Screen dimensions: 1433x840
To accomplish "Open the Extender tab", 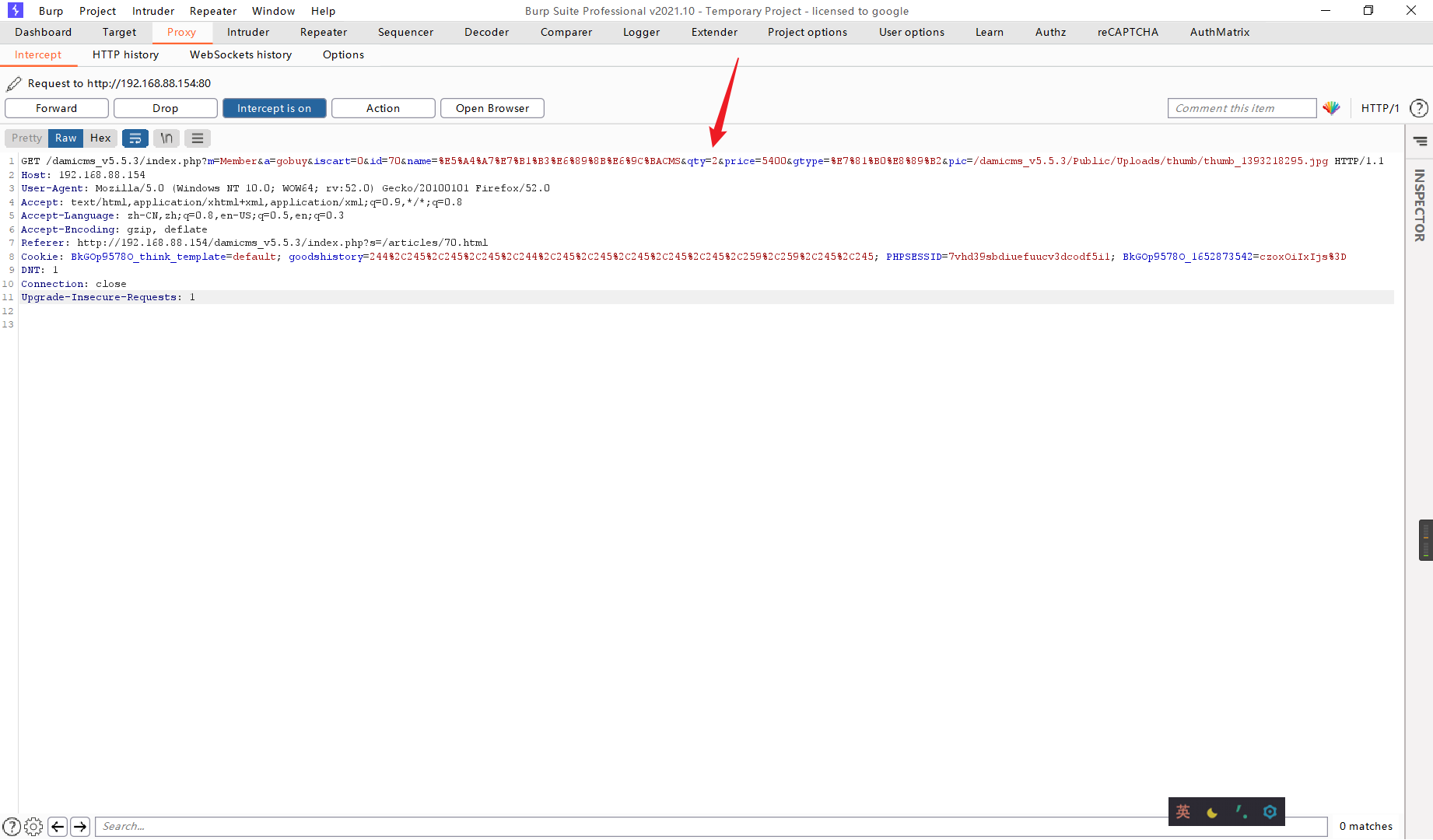I will point(714,32).
